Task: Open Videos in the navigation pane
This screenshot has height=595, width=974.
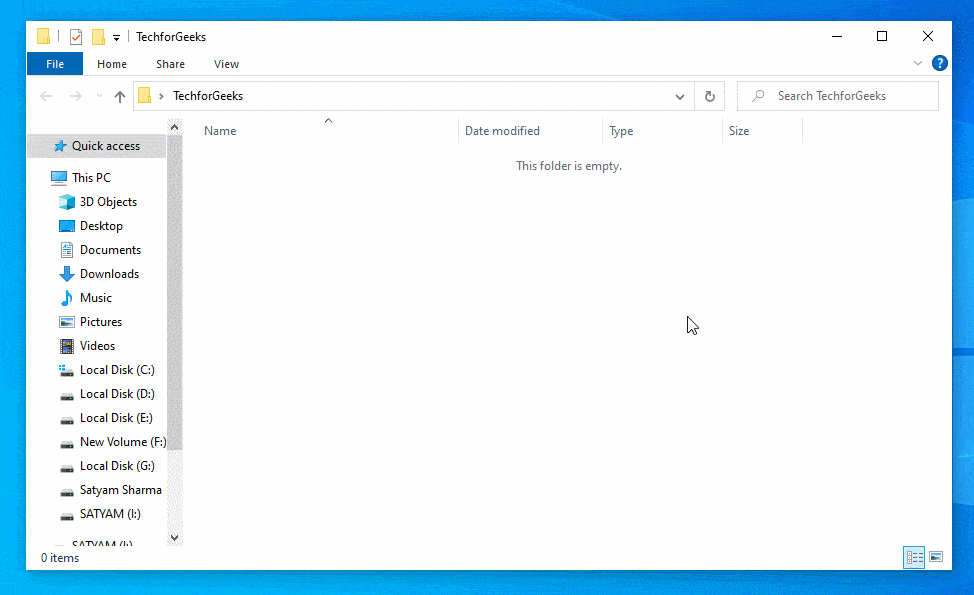Action: 97,346
